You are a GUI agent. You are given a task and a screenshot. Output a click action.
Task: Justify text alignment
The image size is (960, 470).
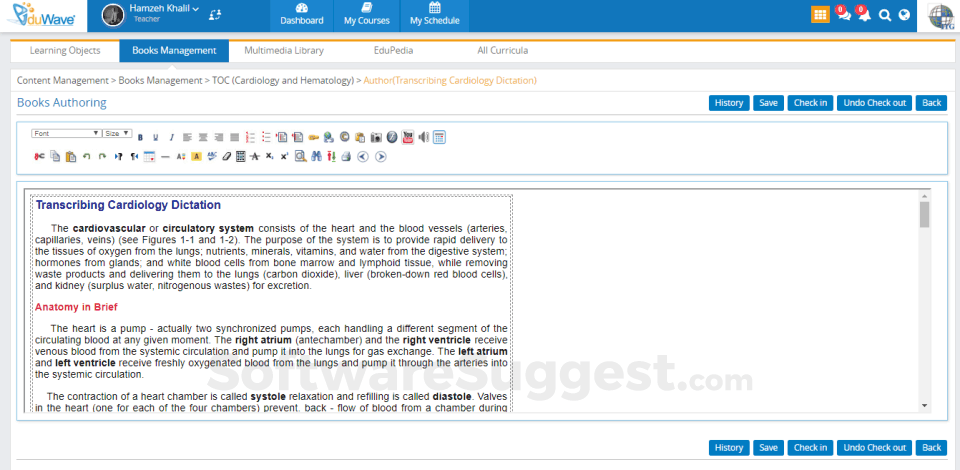[x=234, y=137]
